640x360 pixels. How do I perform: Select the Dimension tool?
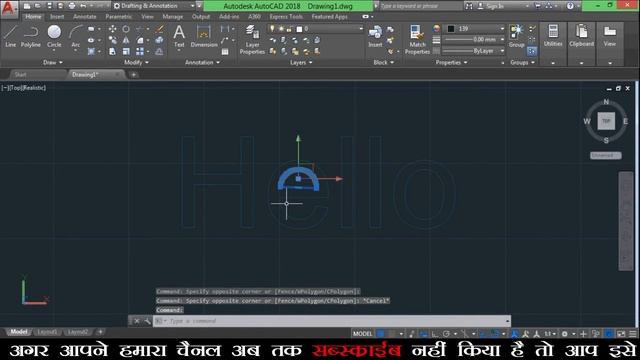pyautogui.click(x=204, y=36)
